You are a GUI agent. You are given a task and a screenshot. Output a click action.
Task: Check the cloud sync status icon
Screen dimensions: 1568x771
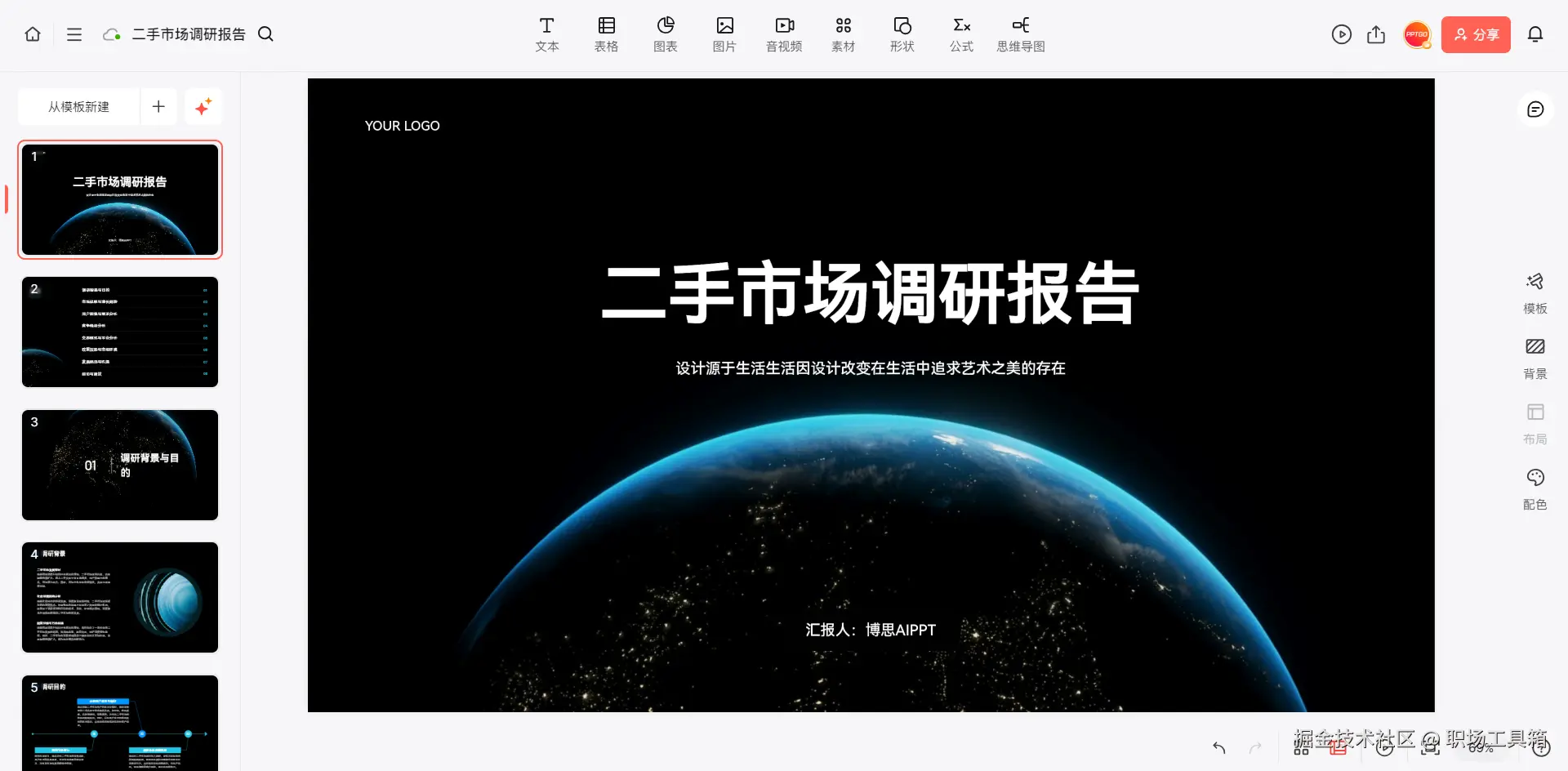click(112, 34)
